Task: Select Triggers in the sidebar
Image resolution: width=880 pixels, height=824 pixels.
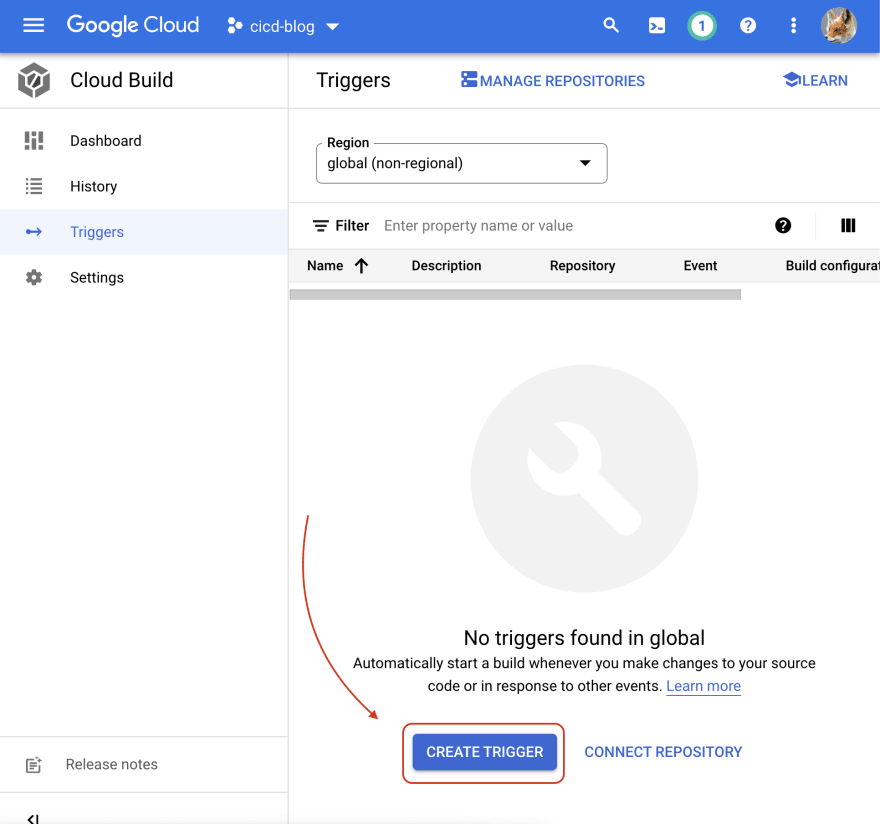Action: [x=144, y=232]
